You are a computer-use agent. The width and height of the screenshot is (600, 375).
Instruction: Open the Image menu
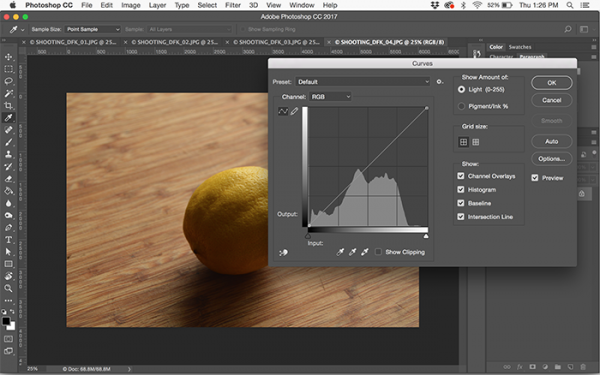[x=131, y=5]
